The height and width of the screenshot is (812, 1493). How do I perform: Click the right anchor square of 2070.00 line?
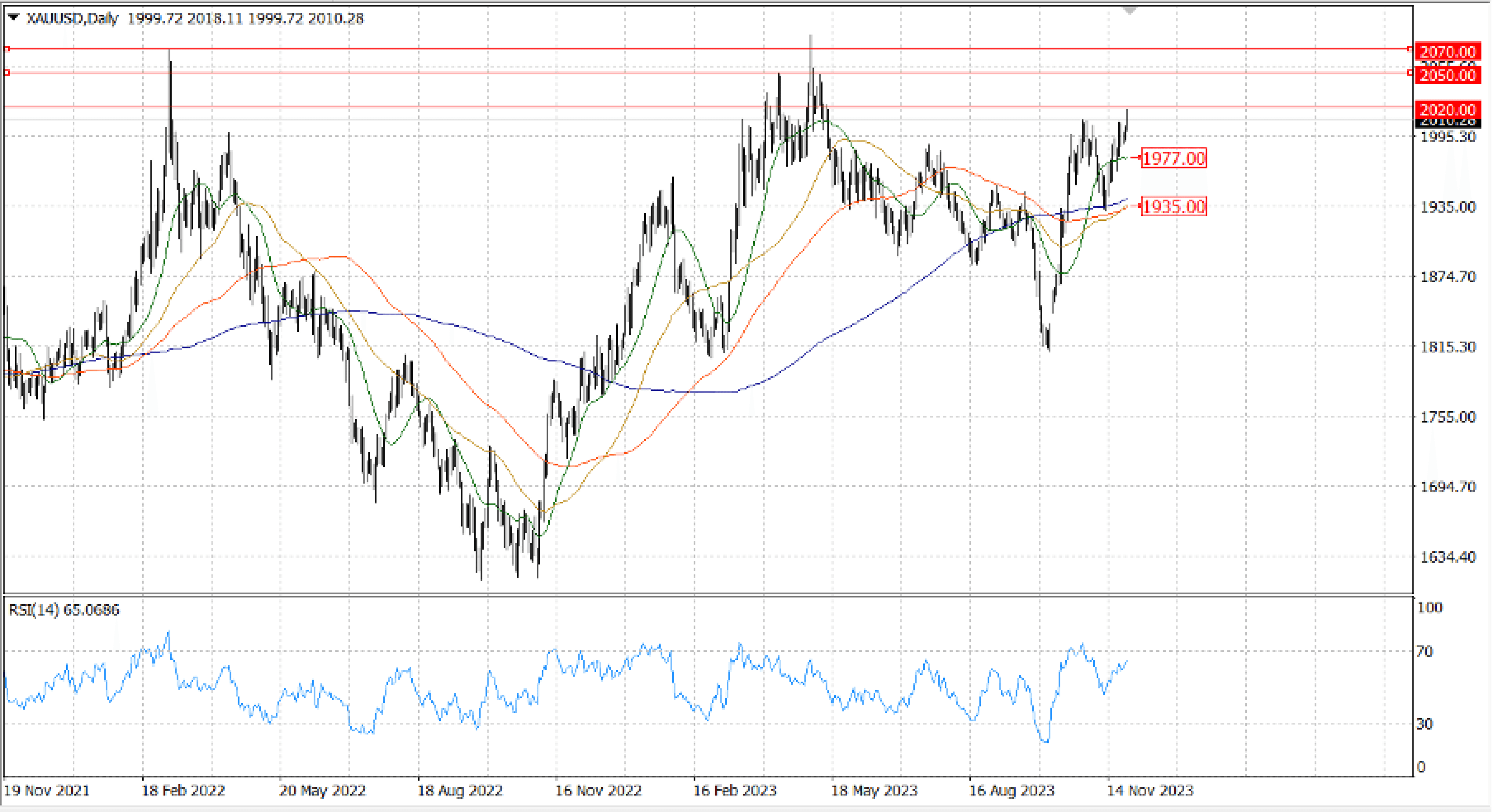click(1410, 49)
